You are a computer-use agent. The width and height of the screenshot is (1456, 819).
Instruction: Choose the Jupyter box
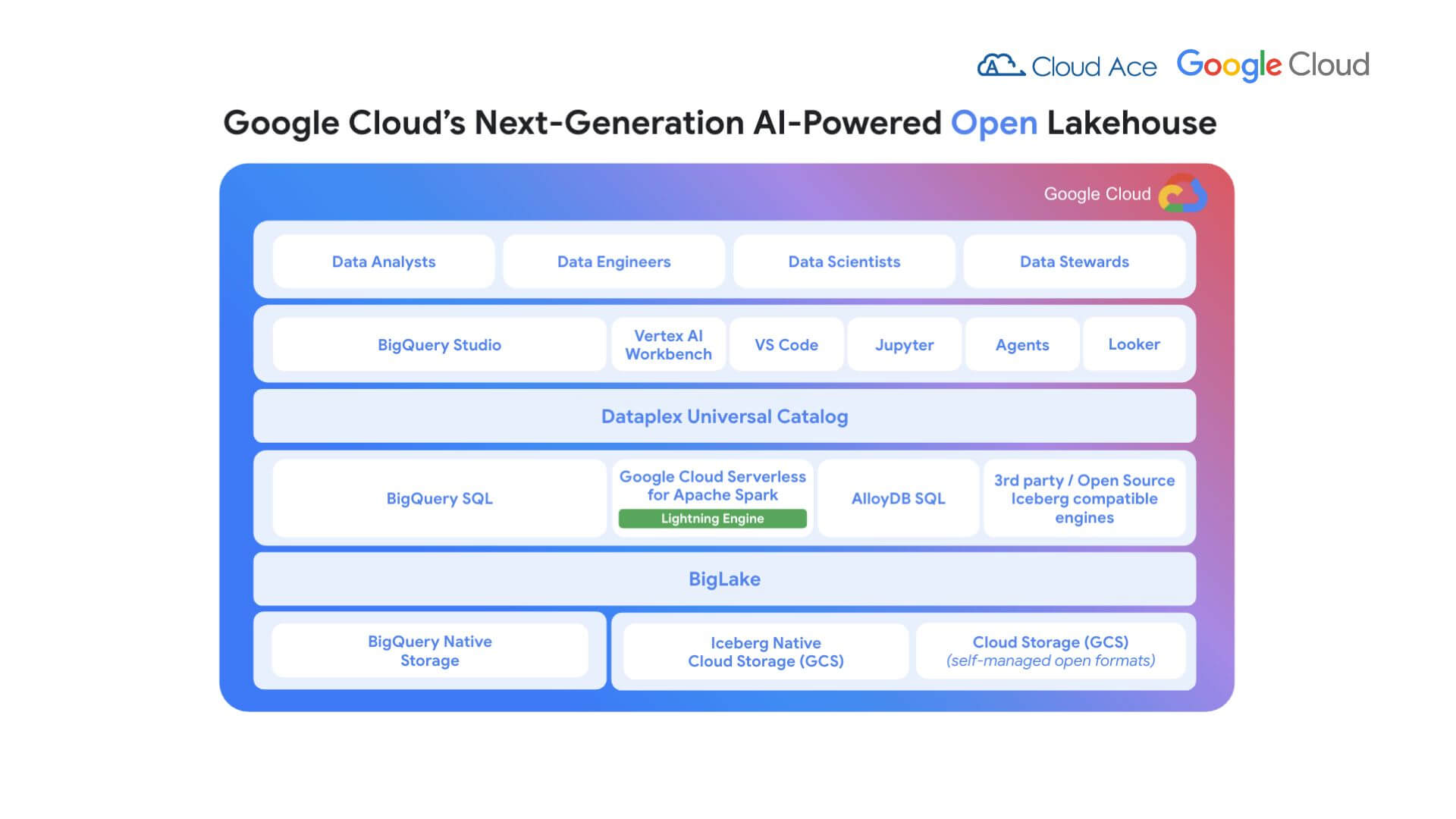click(x=904, y=344)
